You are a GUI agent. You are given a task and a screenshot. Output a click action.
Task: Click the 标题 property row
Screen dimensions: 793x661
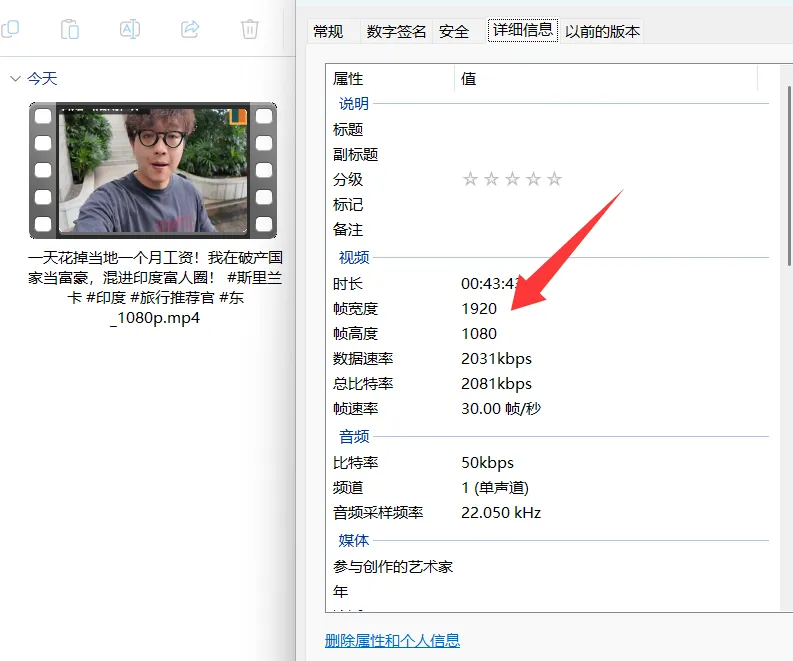548,129
